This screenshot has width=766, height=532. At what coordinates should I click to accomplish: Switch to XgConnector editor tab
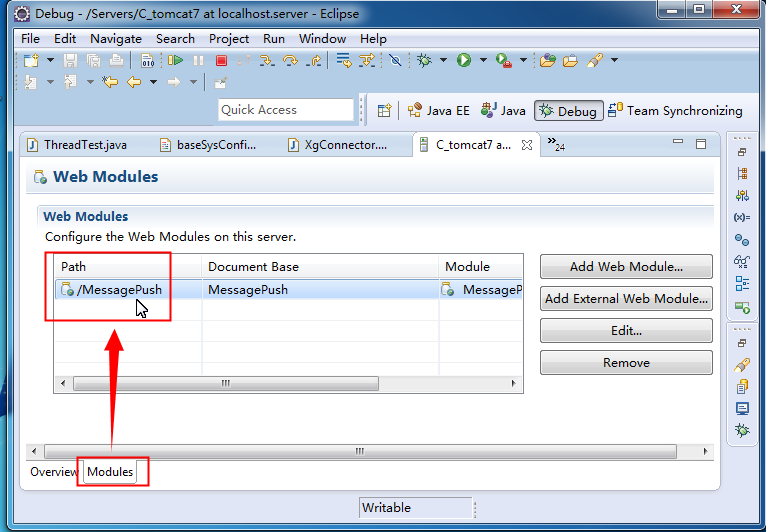(338, 145)
